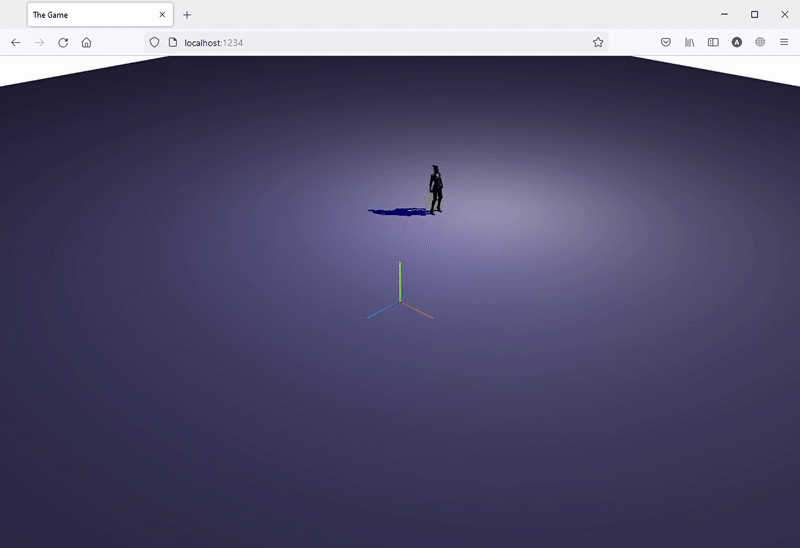Focus the localhost:1234 address bar
800x548 pixels.
point(378,43)
